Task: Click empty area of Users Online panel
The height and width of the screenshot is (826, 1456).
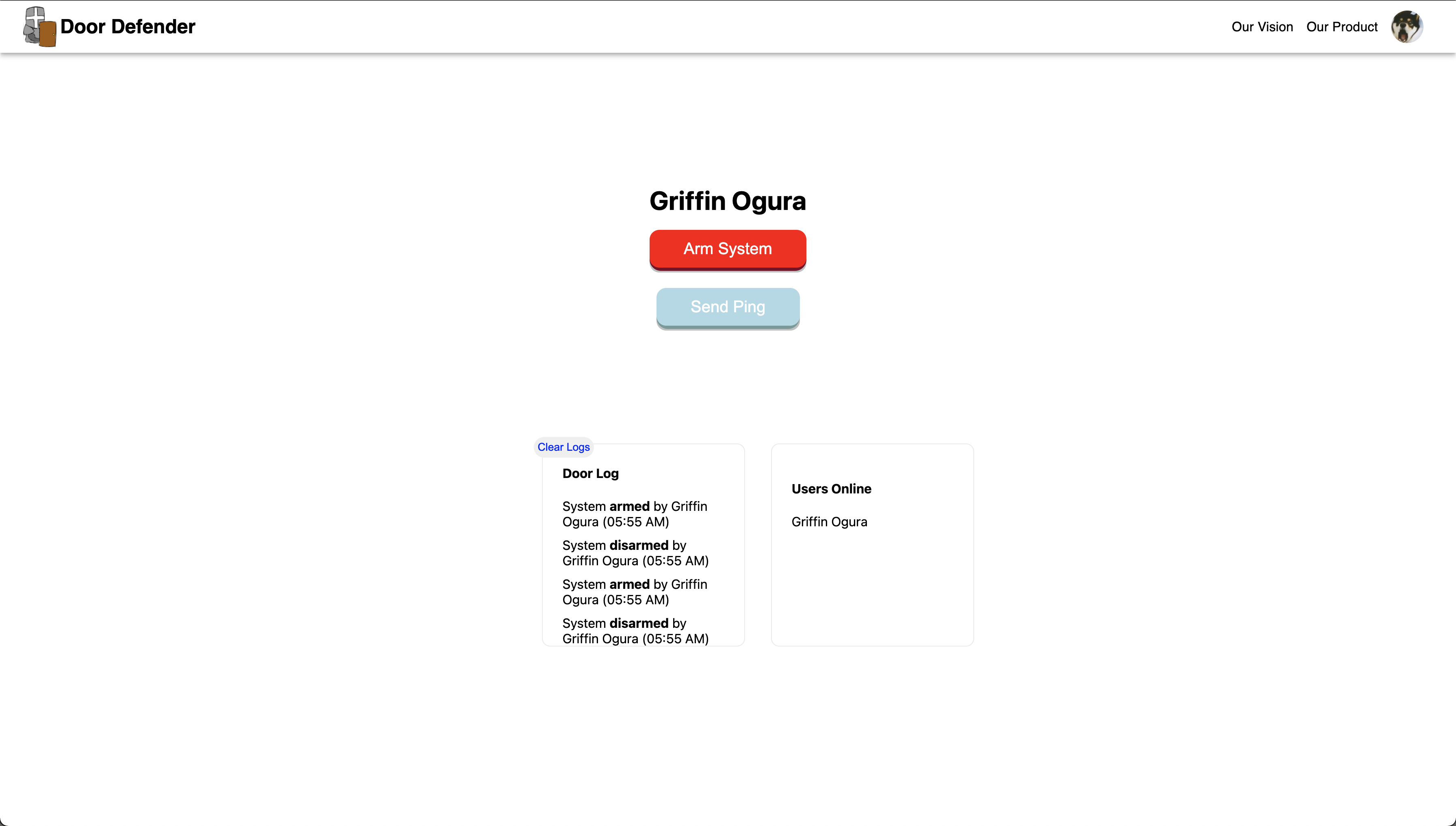Action: tap(872, 590)
